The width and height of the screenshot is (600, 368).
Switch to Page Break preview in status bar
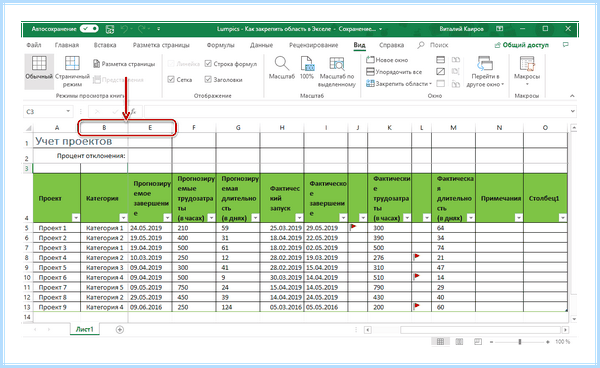point(478,342)
